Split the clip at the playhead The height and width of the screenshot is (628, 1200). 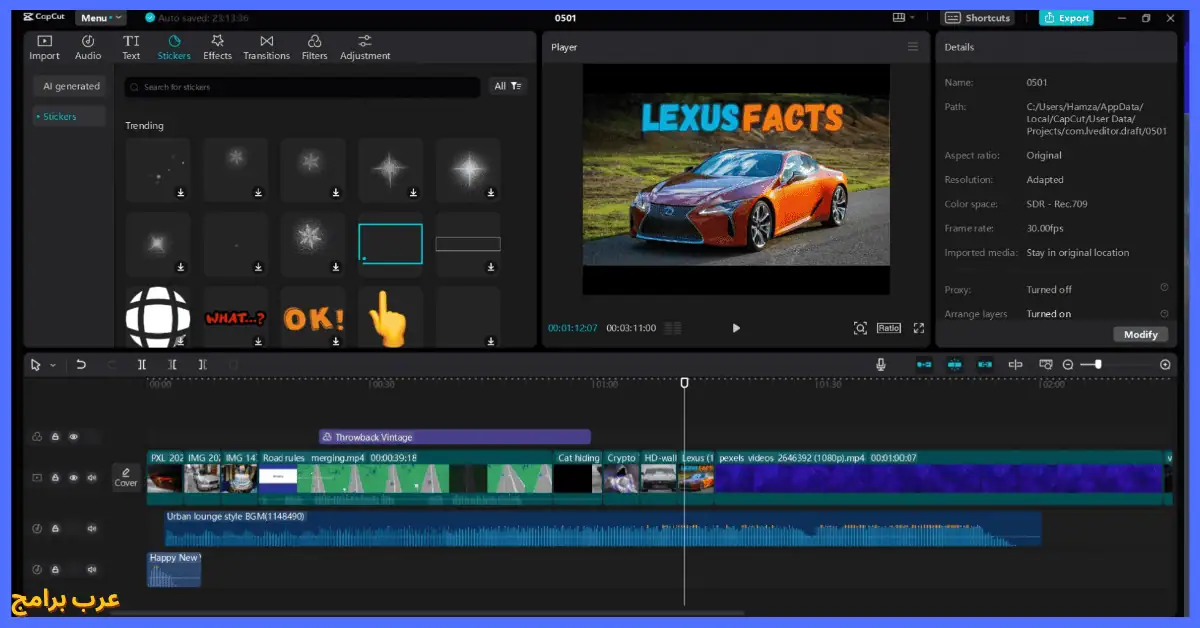point(142,365)
